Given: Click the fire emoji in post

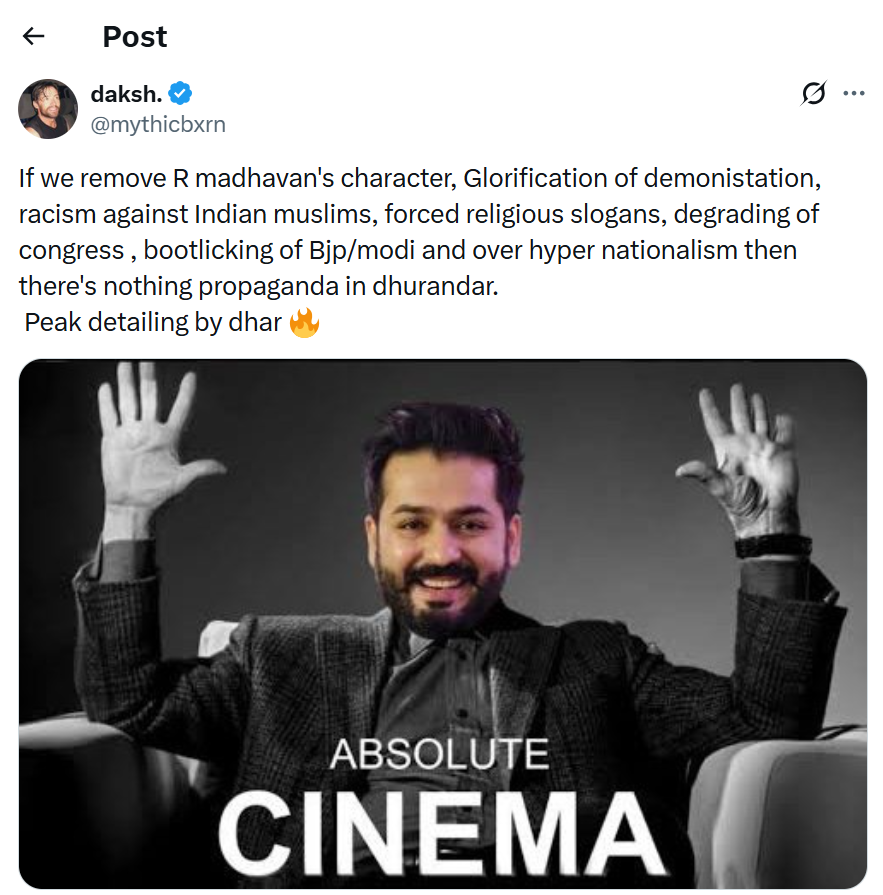Looking at the screenshot, I should (304, 322).
